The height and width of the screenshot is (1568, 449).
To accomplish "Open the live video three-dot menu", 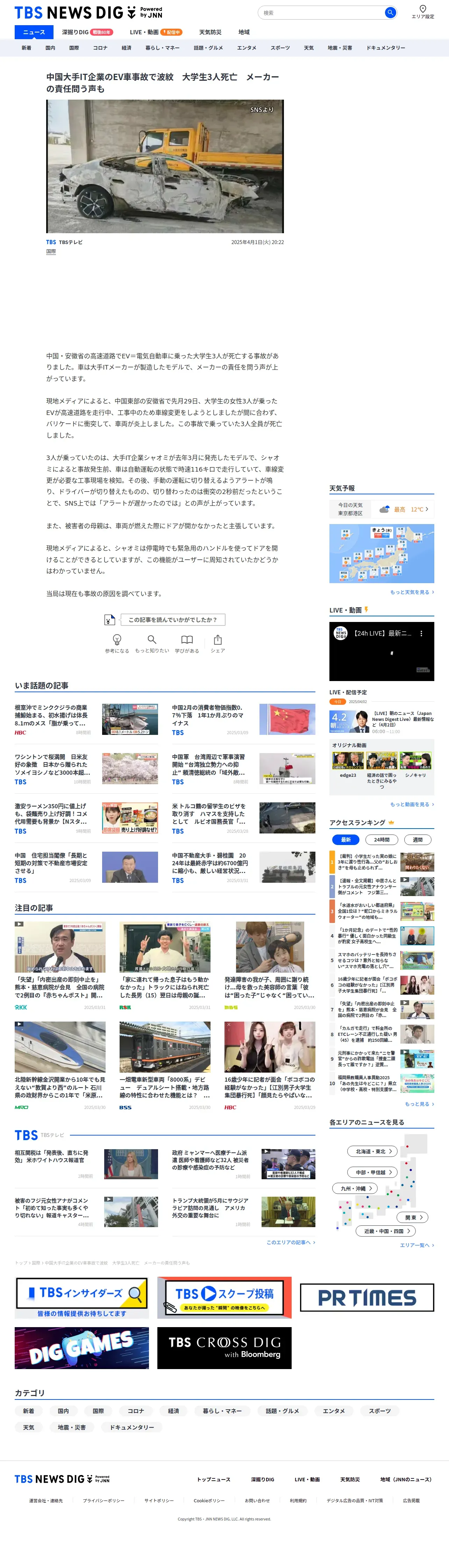I will [421, 633].
